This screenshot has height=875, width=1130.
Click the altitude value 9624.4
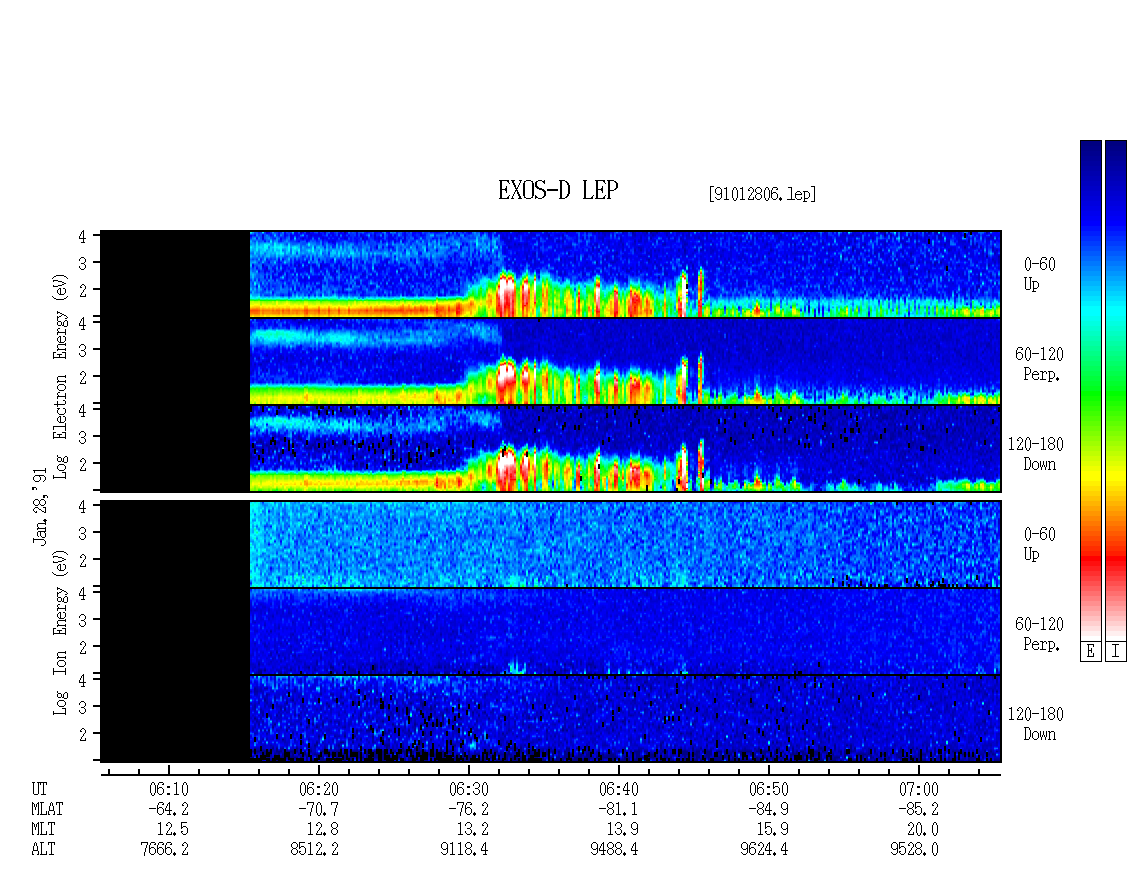pyautogui.click(x=764, y=850)
